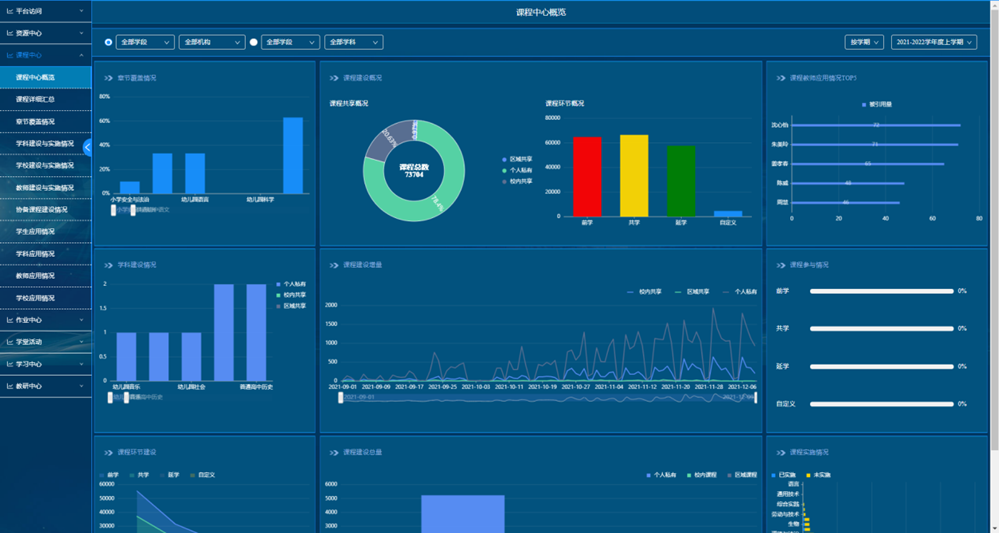Open the first 全部学段 dropdown
This screenshot has width=999, height=533.
pos(145,42)
